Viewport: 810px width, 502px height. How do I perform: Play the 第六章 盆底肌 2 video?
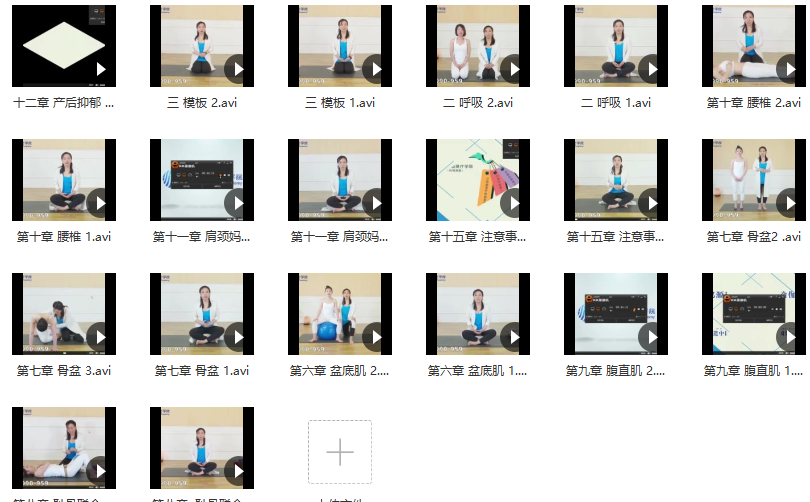click(375, 337)
